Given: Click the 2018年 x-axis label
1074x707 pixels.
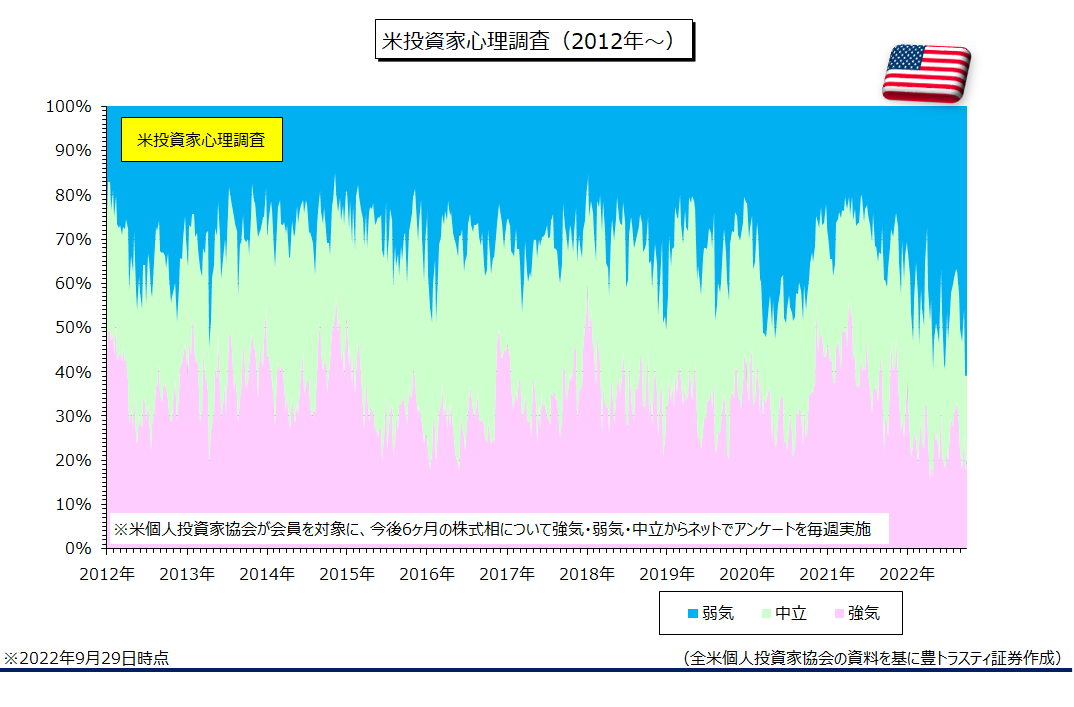Looking at the screenshot, I should pos(587,574).
